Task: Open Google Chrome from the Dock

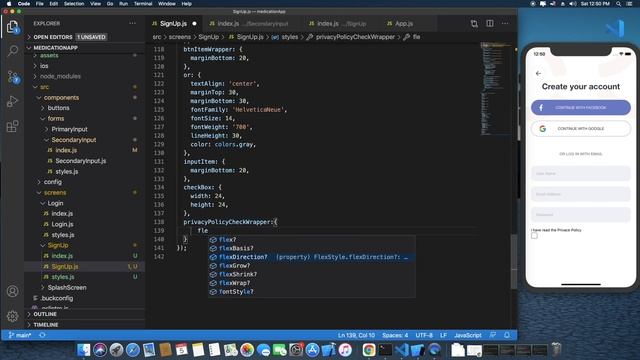Action: pos(369,350)
